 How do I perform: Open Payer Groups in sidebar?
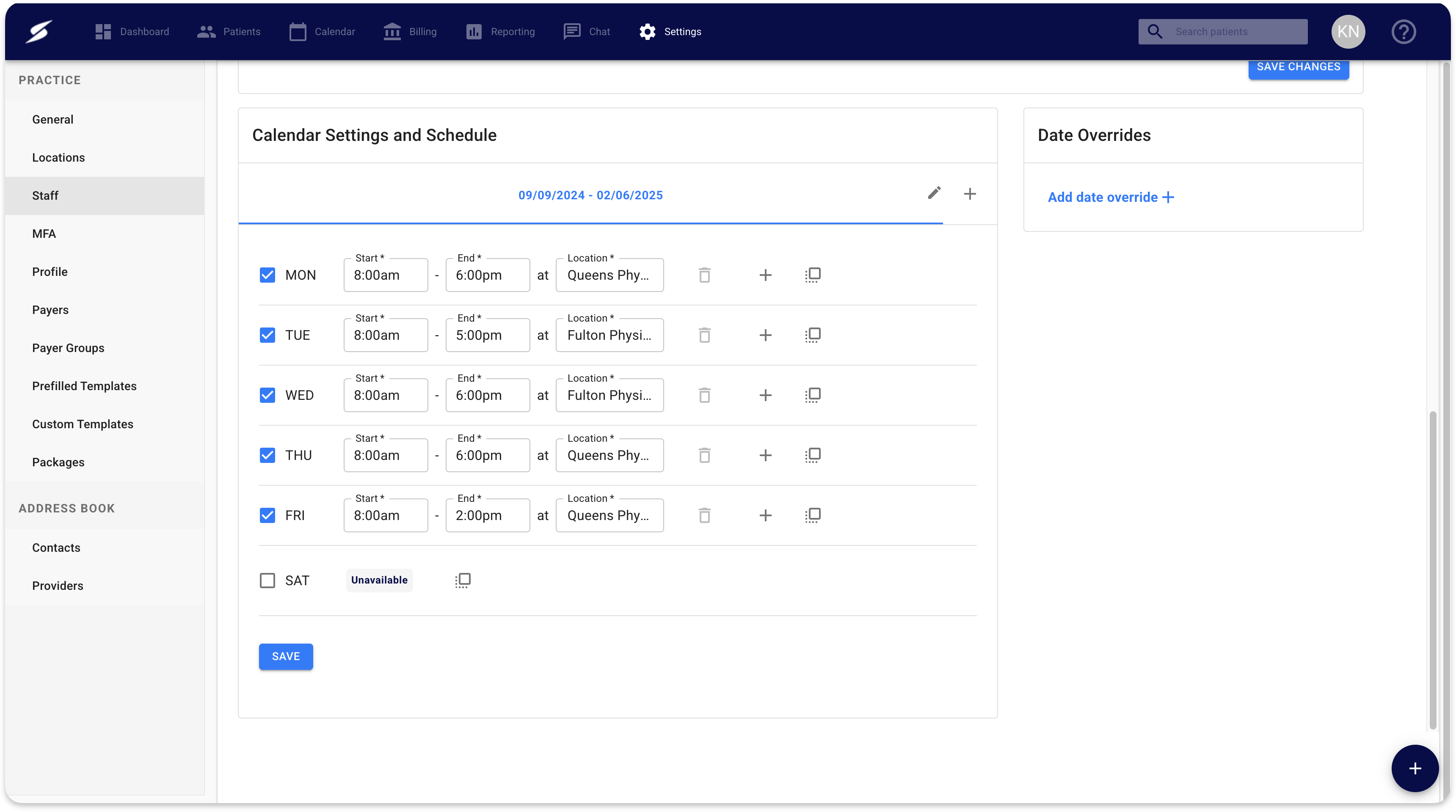point(105,348)
